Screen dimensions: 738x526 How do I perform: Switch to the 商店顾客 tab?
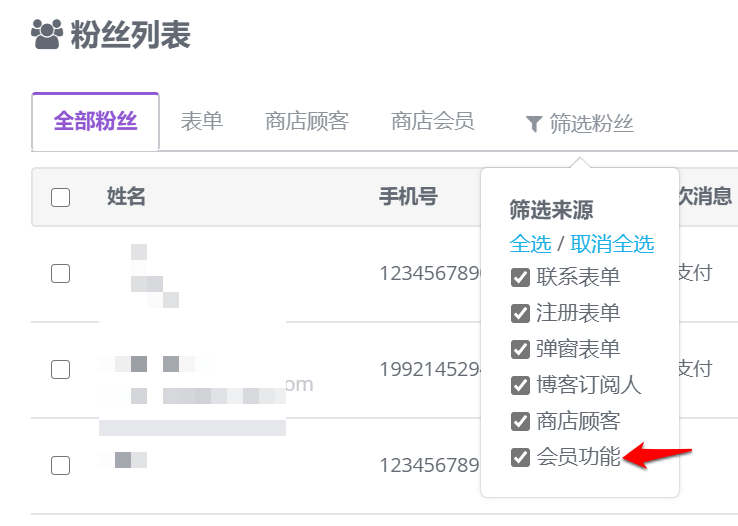coord(307,121)
